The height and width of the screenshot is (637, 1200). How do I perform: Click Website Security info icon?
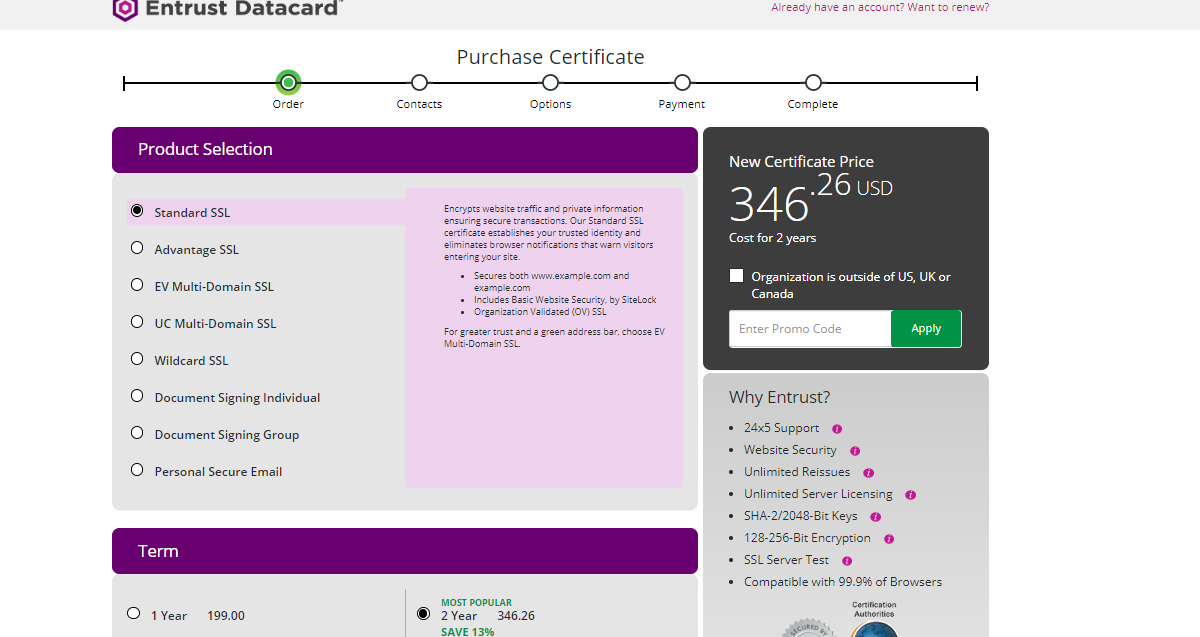[x=853, y=450]
